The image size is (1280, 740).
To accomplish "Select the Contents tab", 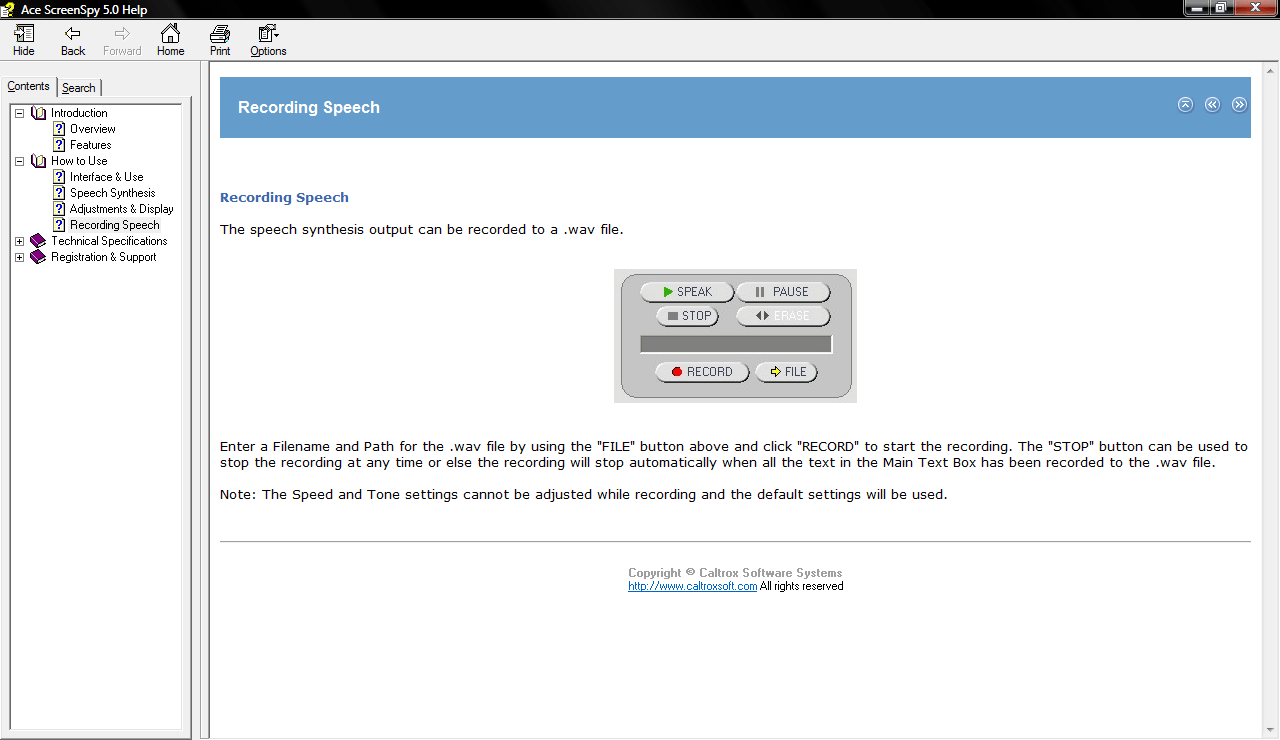I will pyautogui.click(x=28, y=86).
